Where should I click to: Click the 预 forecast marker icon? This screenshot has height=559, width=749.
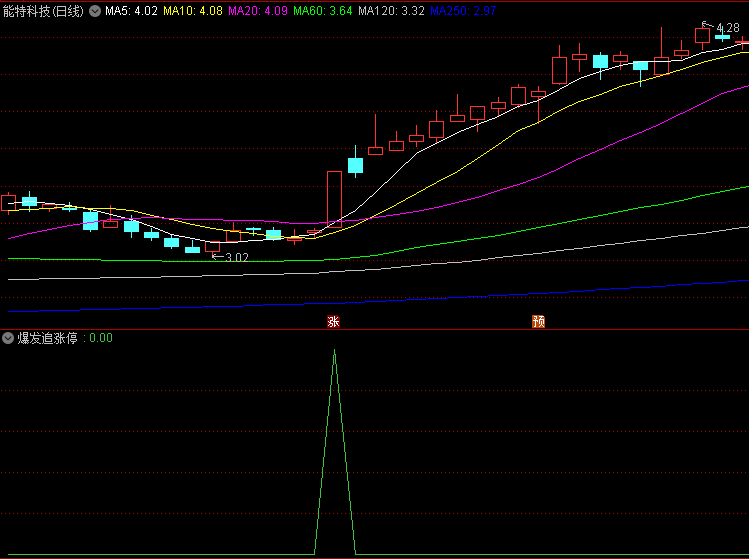(539, 321)
